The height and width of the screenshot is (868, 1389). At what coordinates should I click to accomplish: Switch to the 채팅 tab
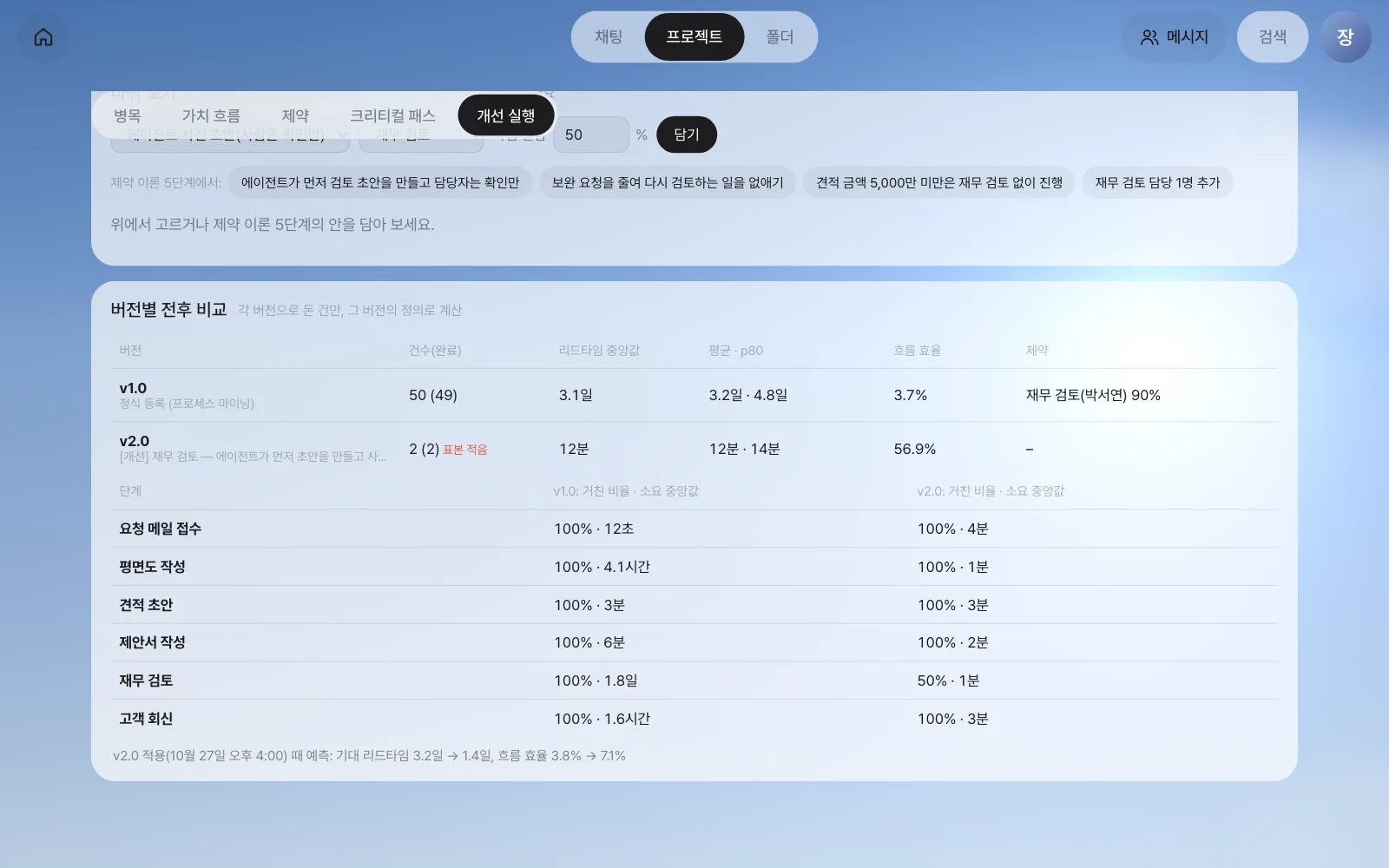click(609, 37)
